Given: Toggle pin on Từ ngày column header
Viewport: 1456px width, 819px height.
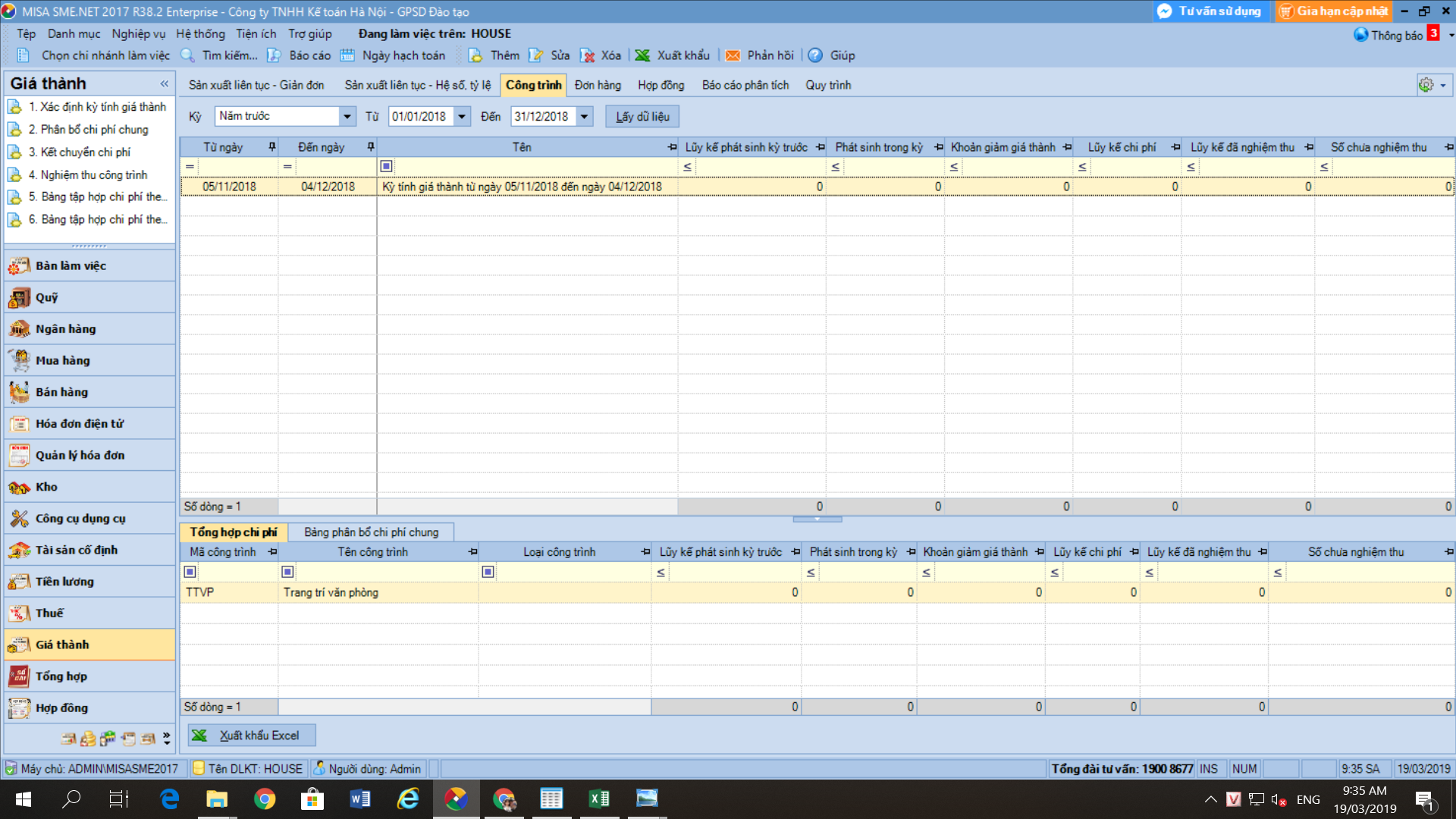Looking at the screenshot, I should click(x=271, y=147).
